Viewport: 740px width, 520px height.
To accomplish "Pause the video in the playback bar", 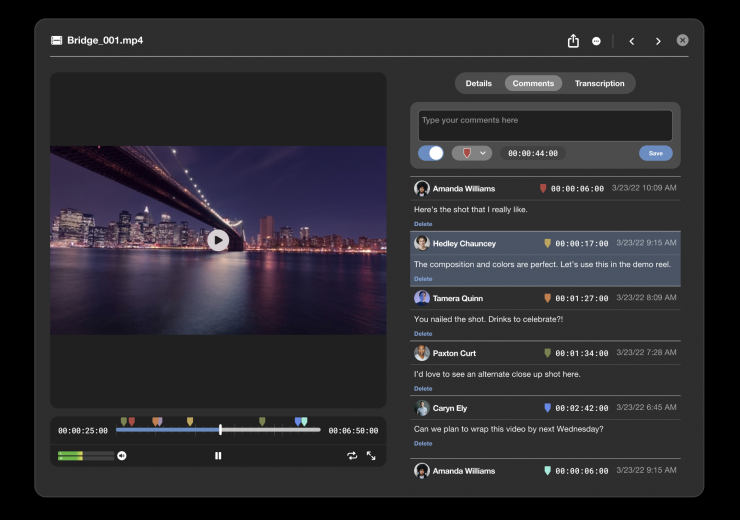I will (218, 456).
